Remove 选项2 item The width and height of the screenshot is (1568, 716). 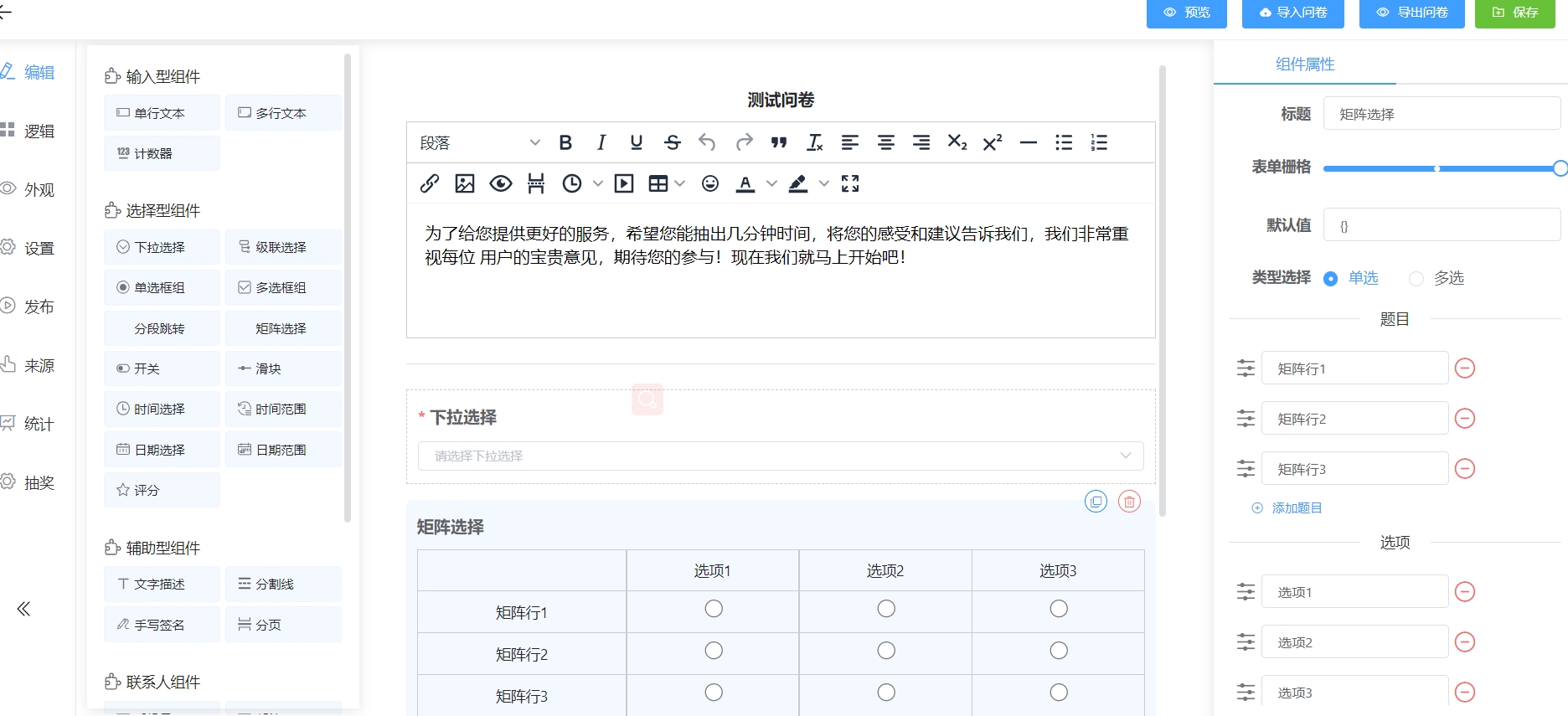(1465, 641)
